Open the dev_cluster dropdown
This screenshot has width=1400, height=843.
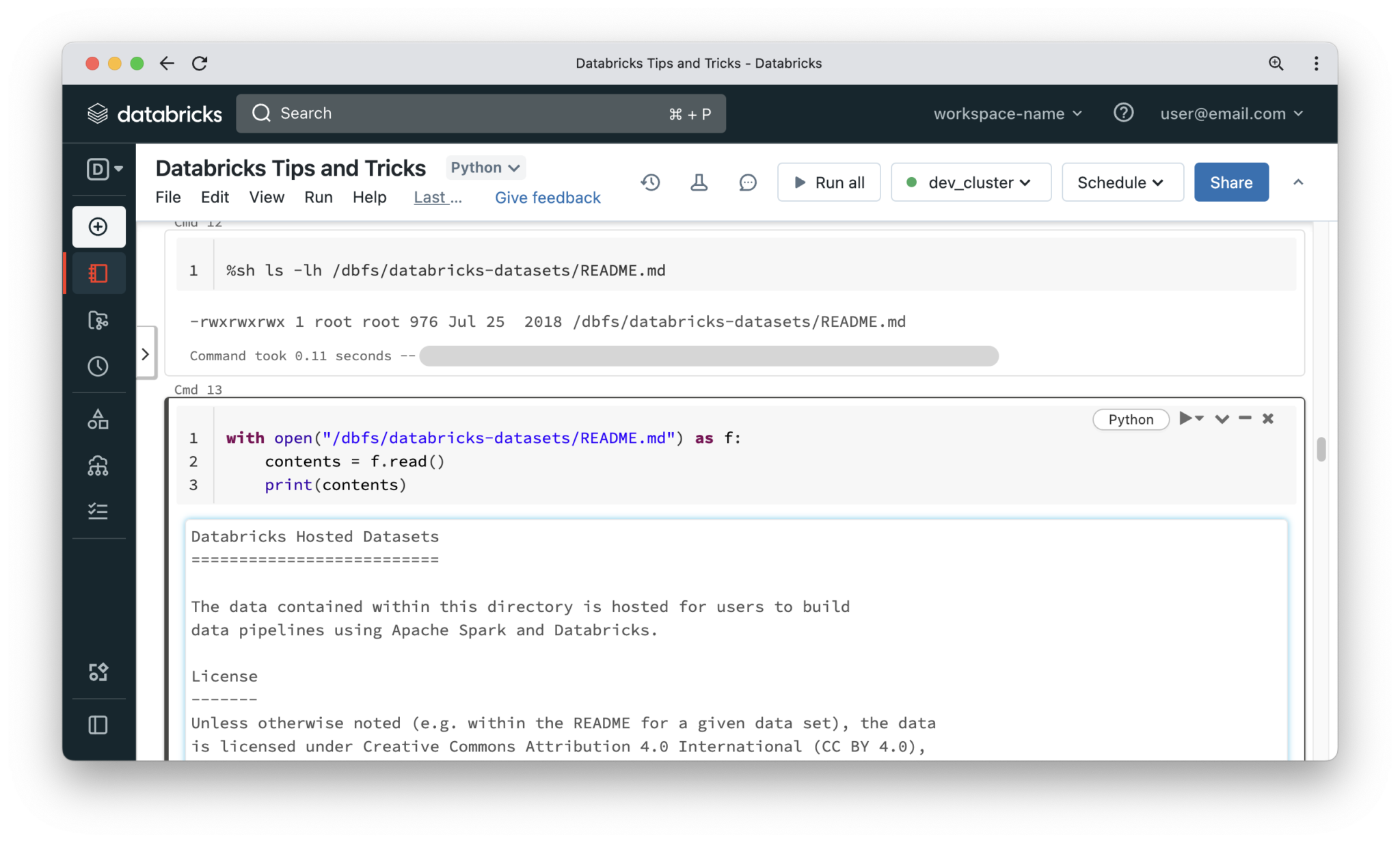971,183
